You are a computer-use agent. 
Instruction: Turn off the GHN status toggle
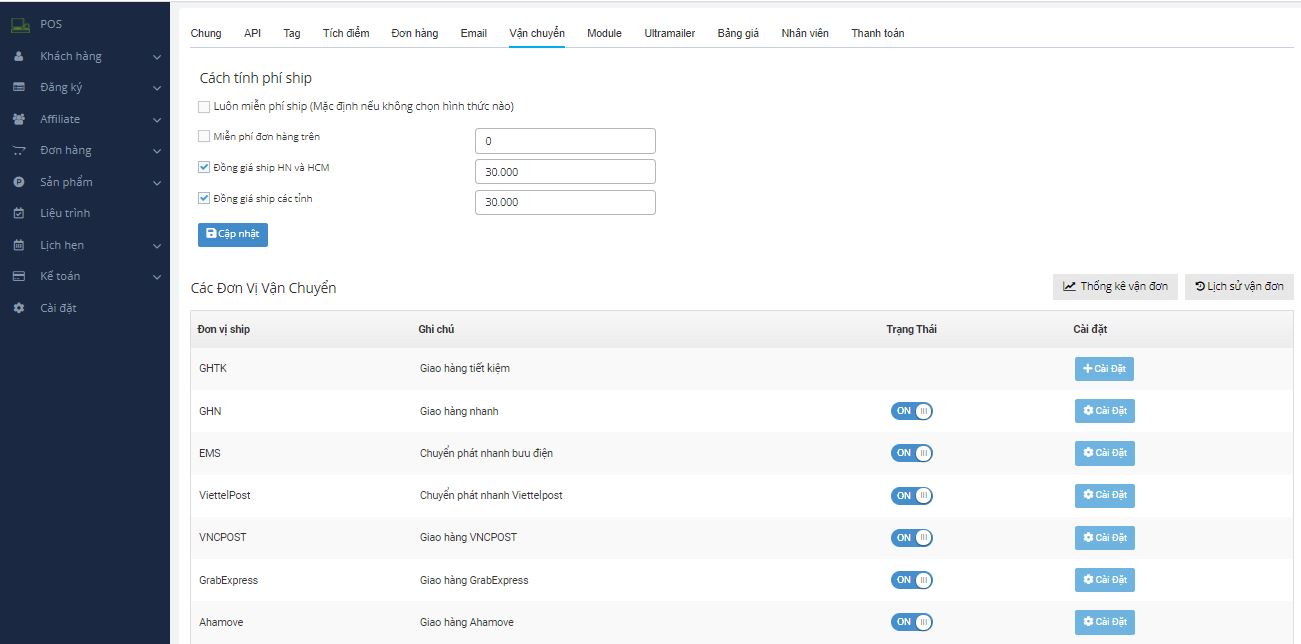point(911,411)
